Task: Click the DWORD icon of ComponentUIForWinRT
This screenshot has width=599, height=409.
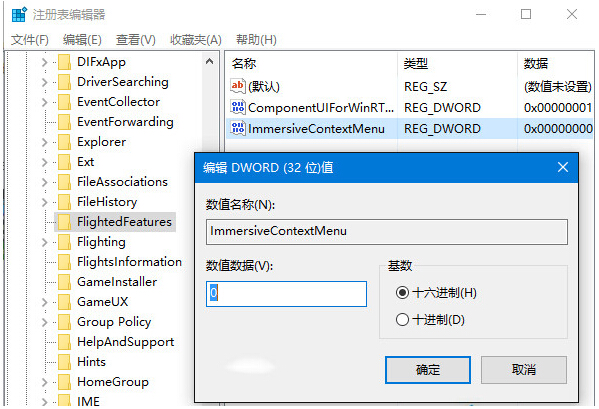Action: (238, 107)
